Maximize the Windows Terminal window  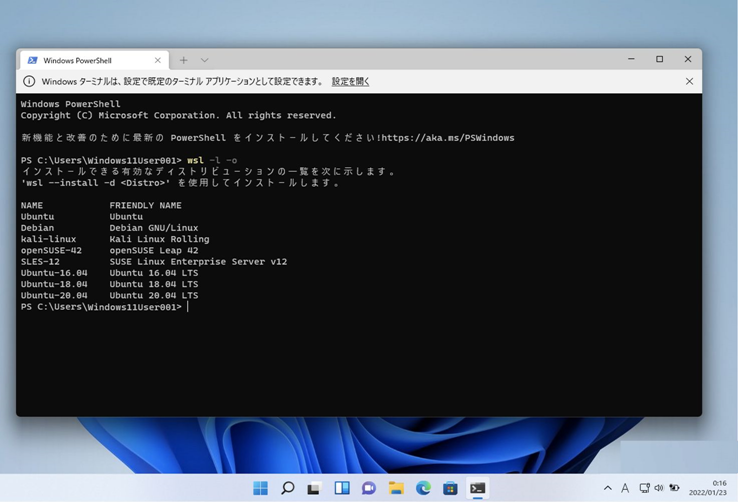pyautogui.click(x=659, y=59)
